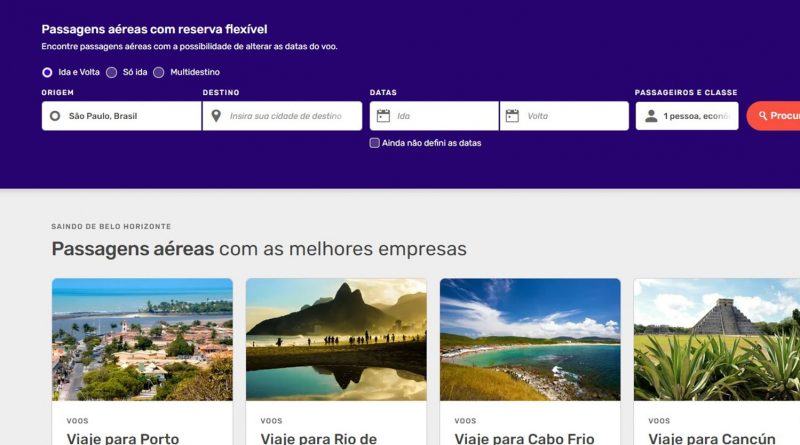
Task: Open the Viaje para Cabo Frio link
Action: (x=524, y=438)
